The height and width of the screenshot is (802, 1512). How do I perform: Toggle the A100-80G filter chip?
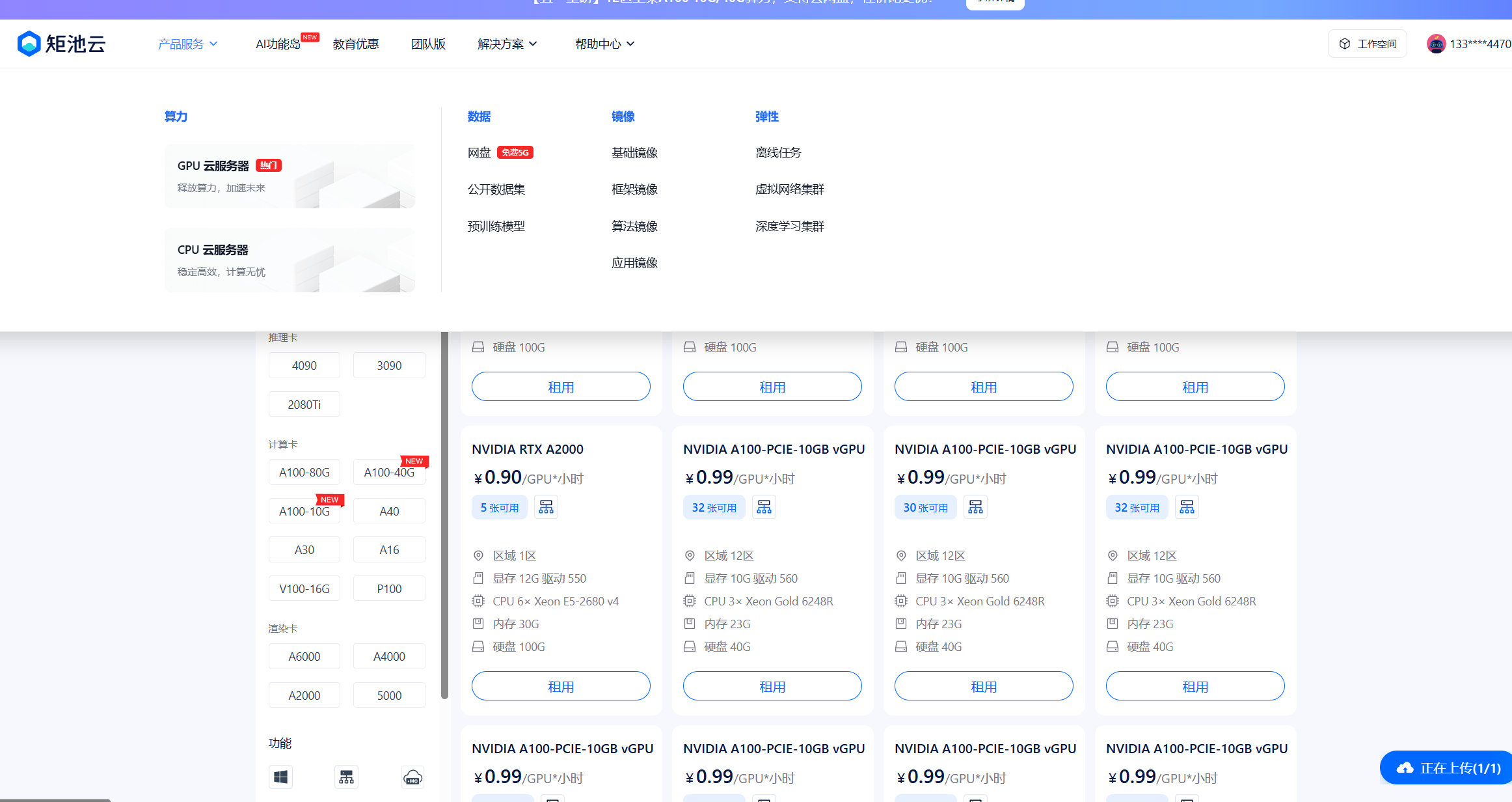pyautogui.click(x=304, y=472)
